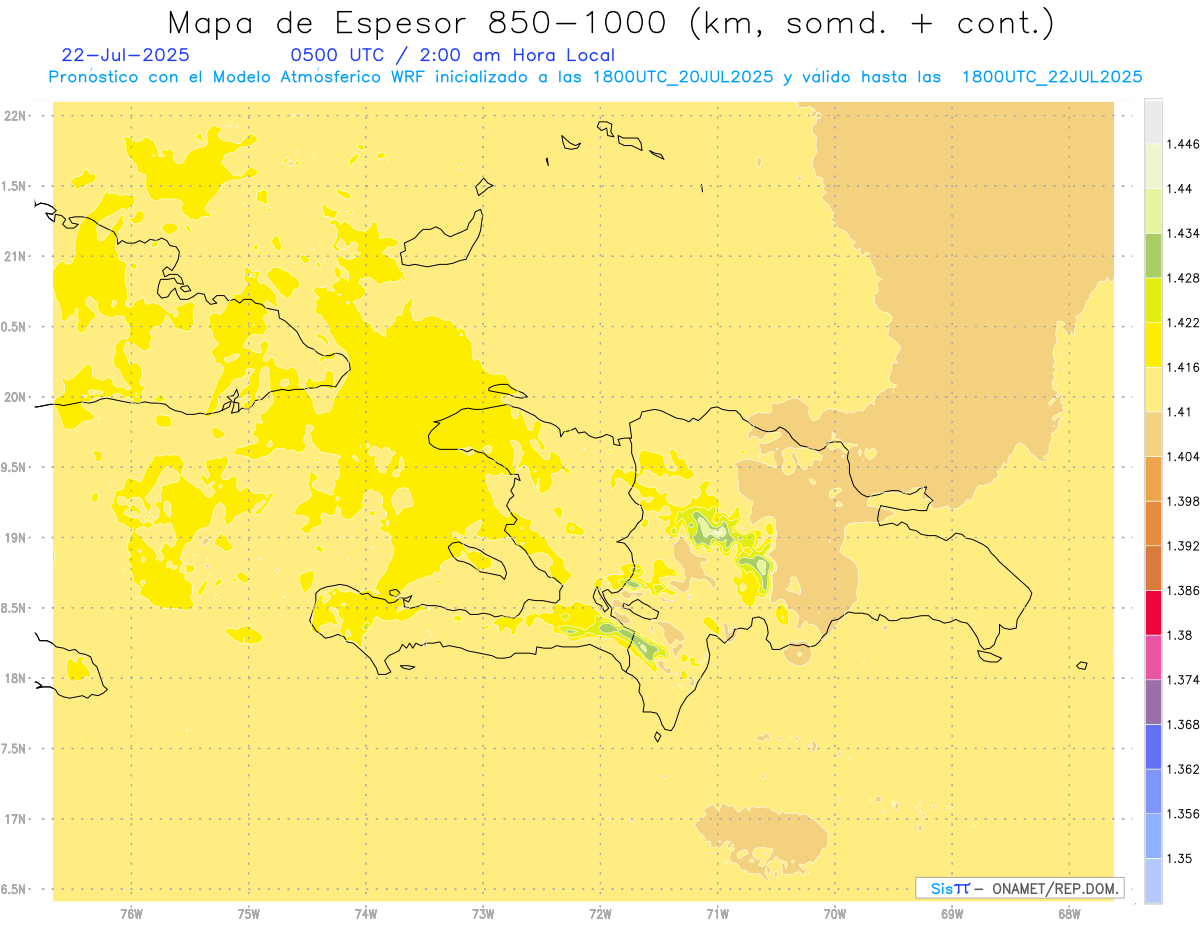Click the 74W longitude axis label
This screenshot has height=927, width=1200.
pyautogui.click(x=366, y=913)
